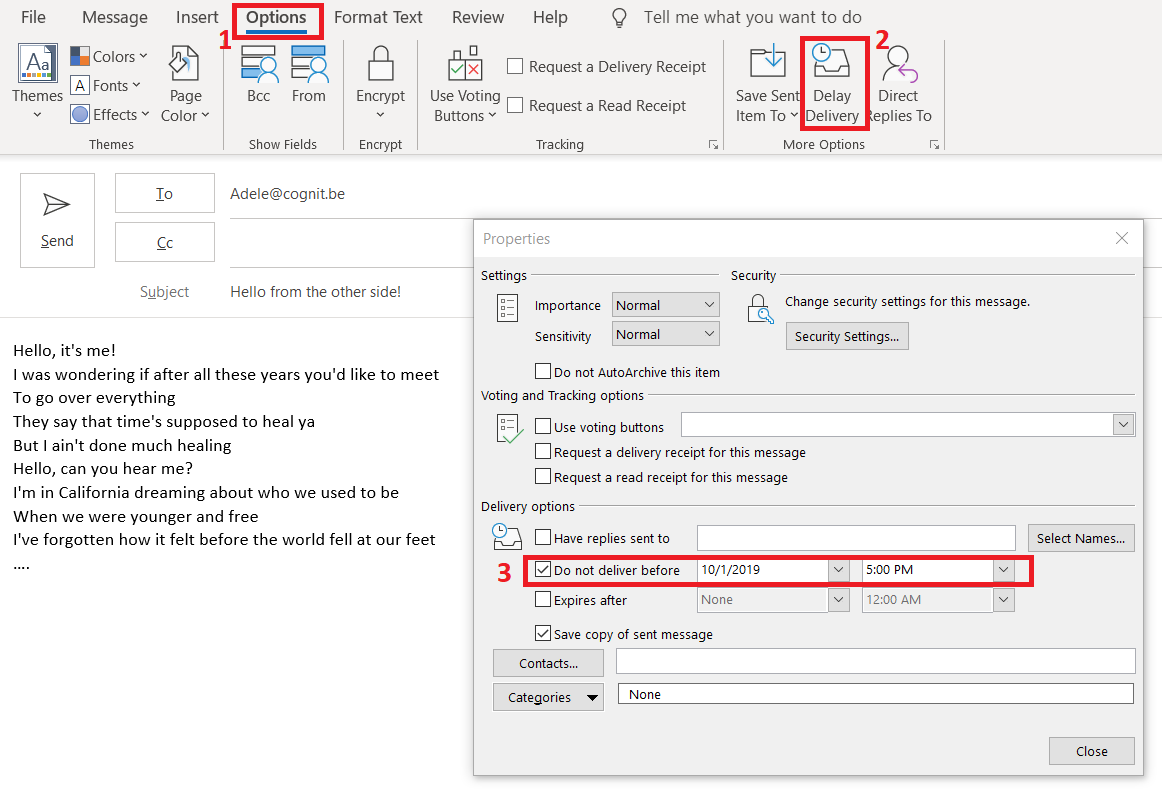
Task: Open Security Settings dialog
Action: click(x=847, y=336)
